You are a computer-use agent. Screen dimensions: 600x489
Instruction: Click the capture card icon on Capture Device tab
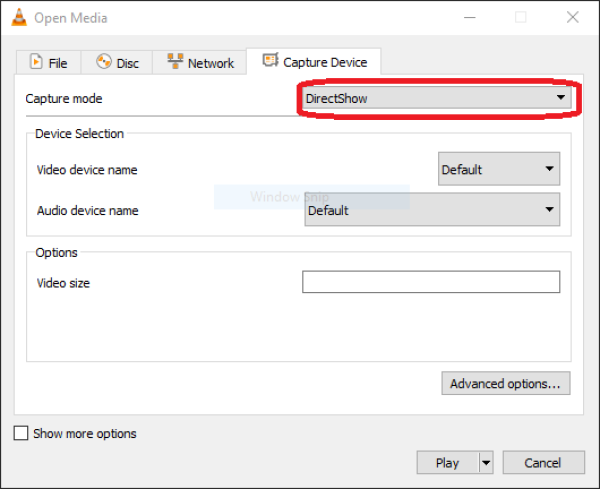[x=270, y=61]
